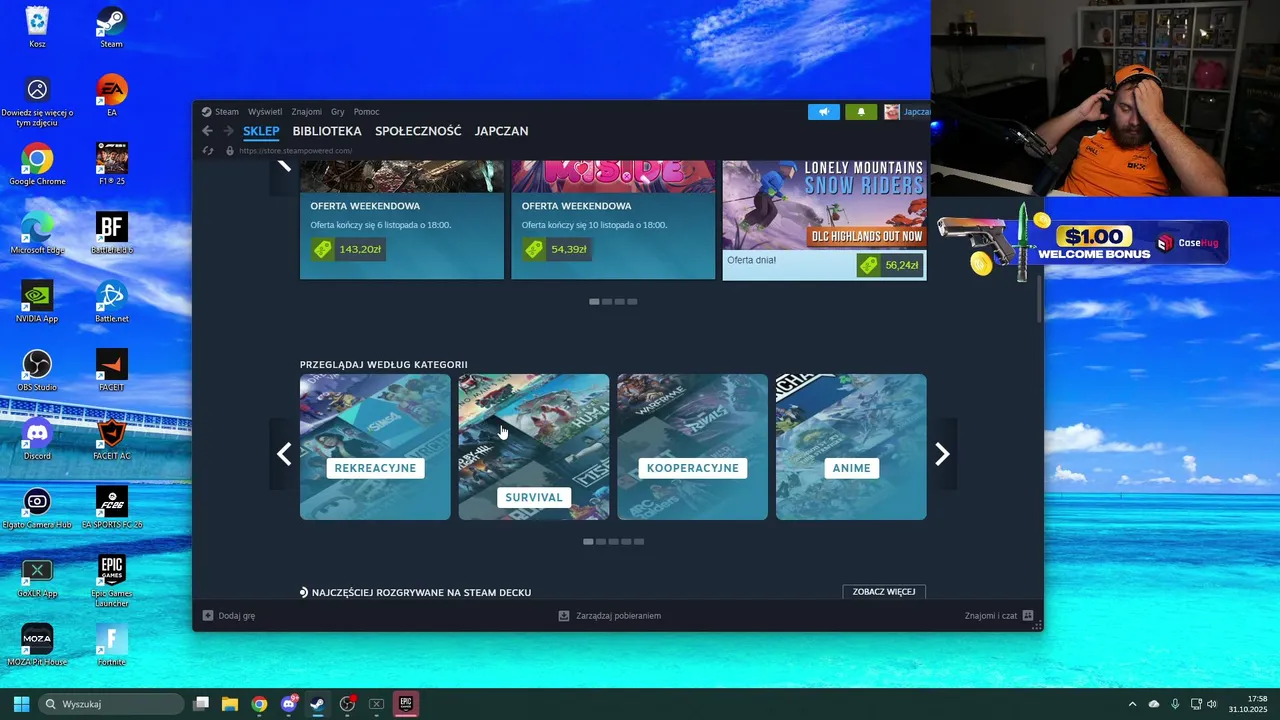Open the Lonely Mountains Snow Riders offer
The height and width of the screenshot is (720, 1280).
point(824,220)
